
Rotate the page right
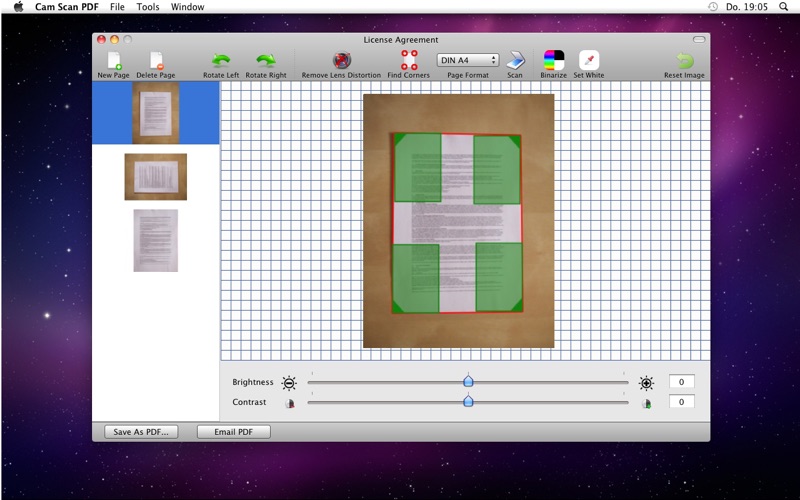click(x=266, y=61)
